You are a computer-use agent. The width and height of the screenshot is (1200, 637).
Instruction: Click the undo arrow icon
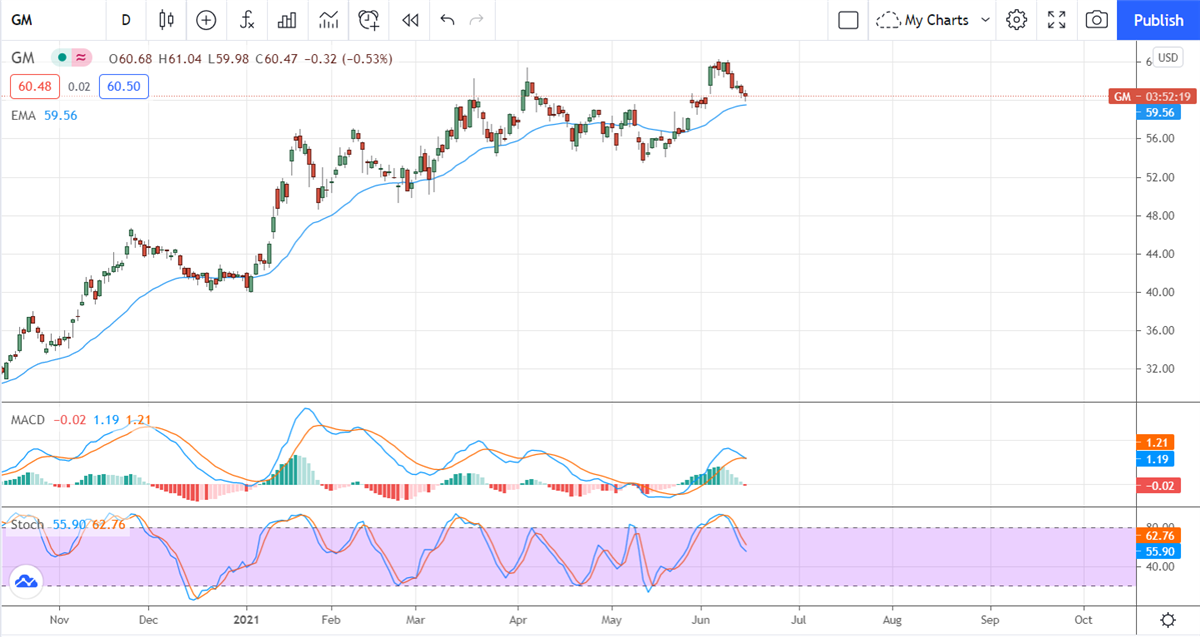447,20
